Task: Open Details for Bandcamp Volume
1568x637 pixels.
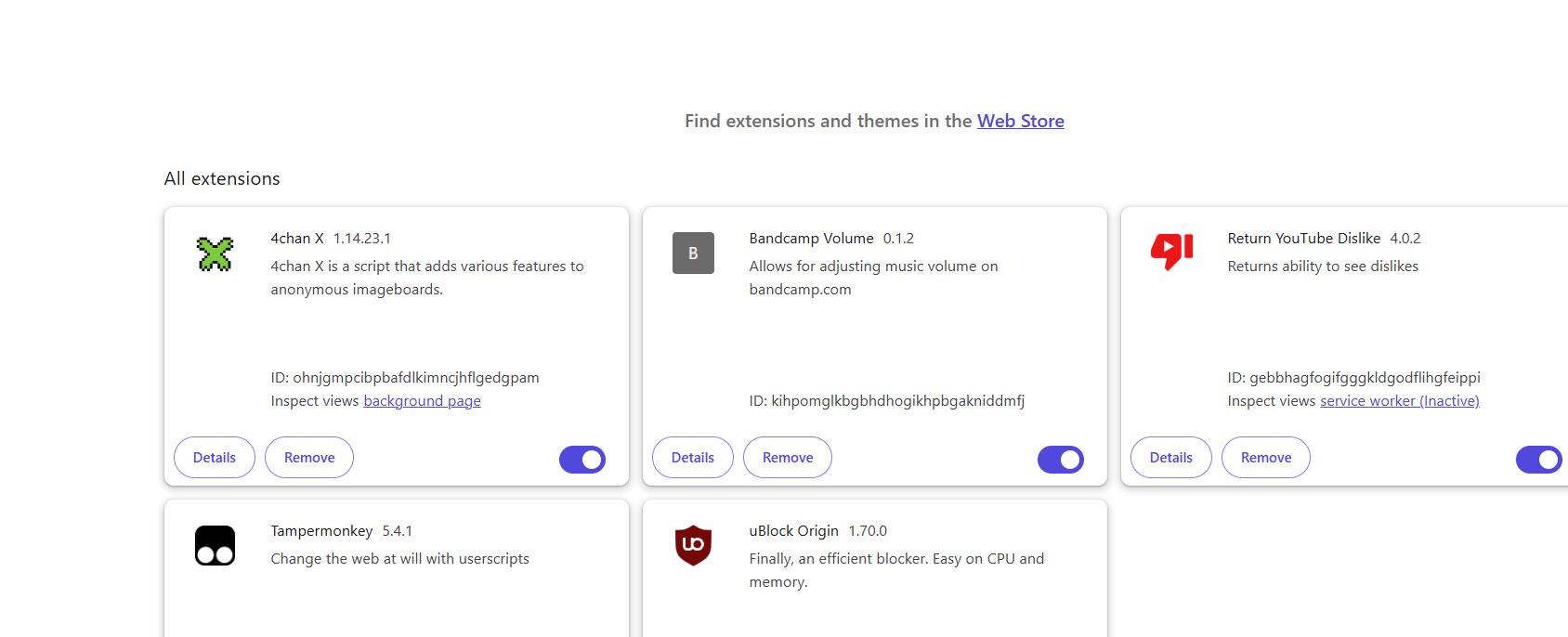Action: [x=693, y=458]
